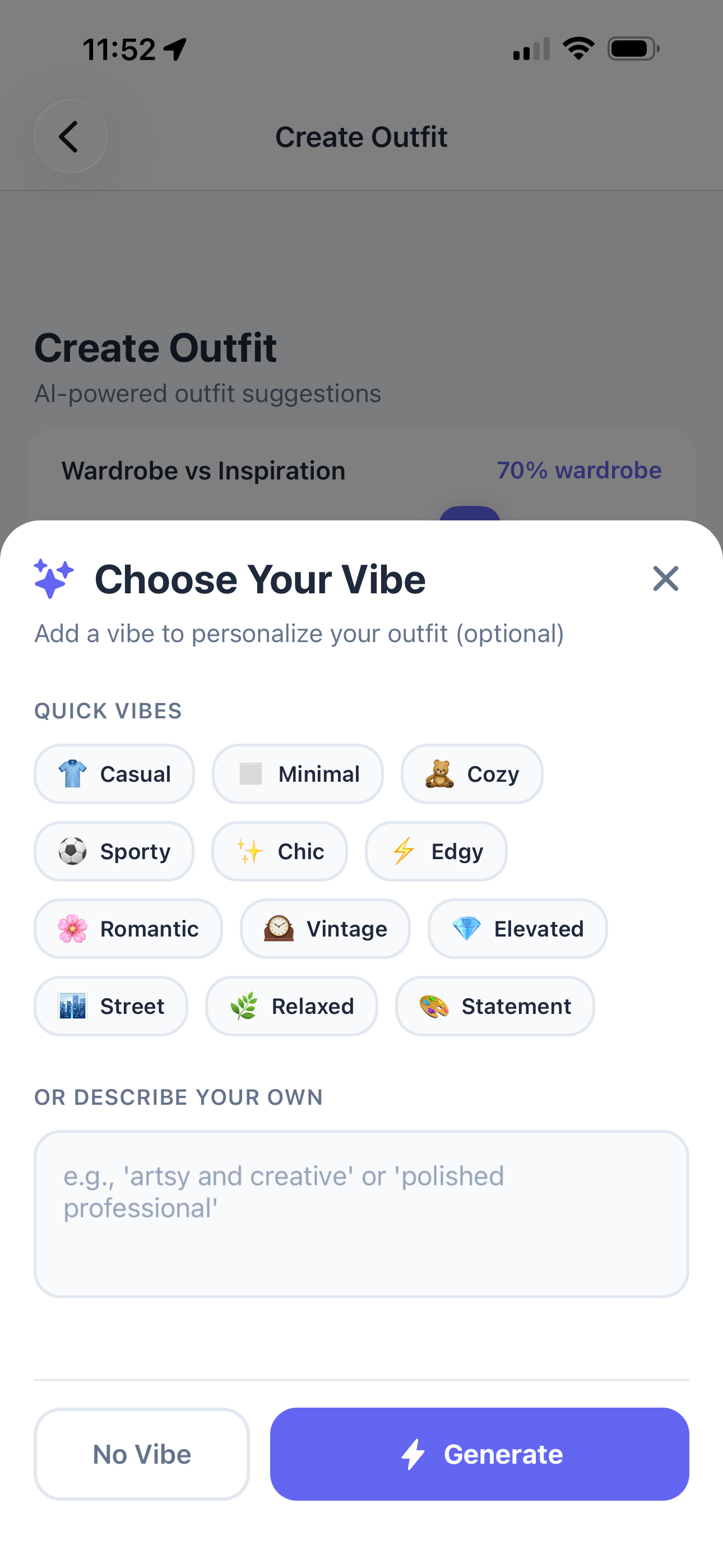The height and width of the screenshot is (1568, 723).
Task: Close the Choose Your Vibe sheet
Action: [x=665, y=579]
